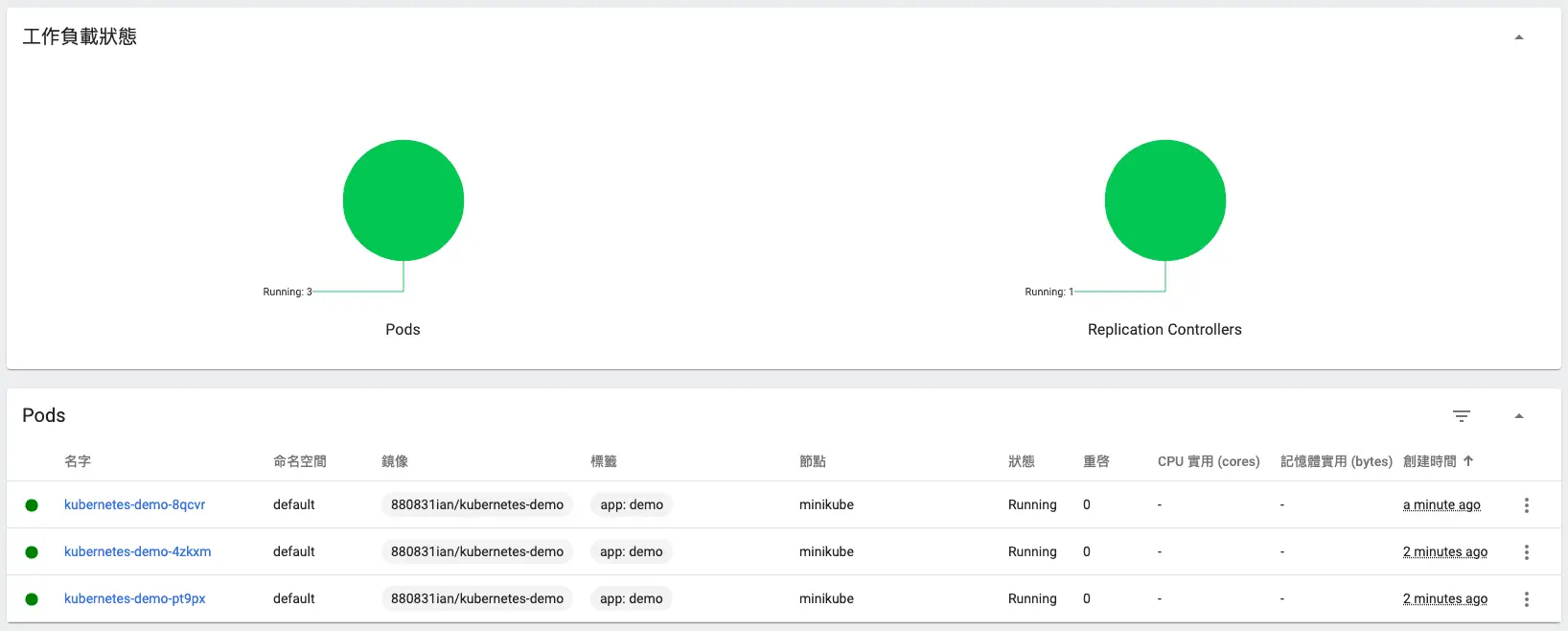This screenshot has height=631, width=1568.
Task: Click the app: demo label chip in first row
Action: click(632, 504)
